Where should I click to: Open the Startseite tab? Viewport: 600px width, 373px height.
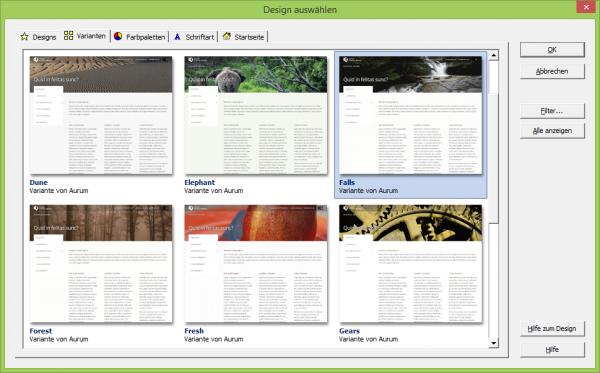coord(243,37)
